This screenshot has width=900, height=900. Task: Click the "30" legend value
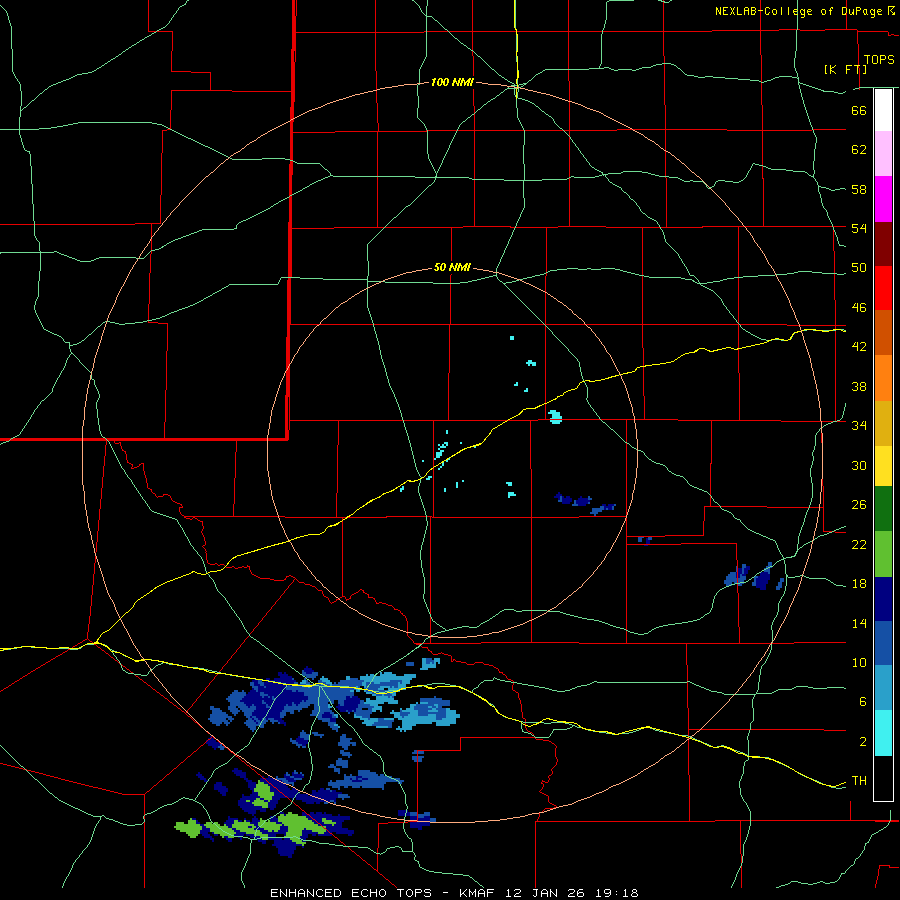[859, 465]
